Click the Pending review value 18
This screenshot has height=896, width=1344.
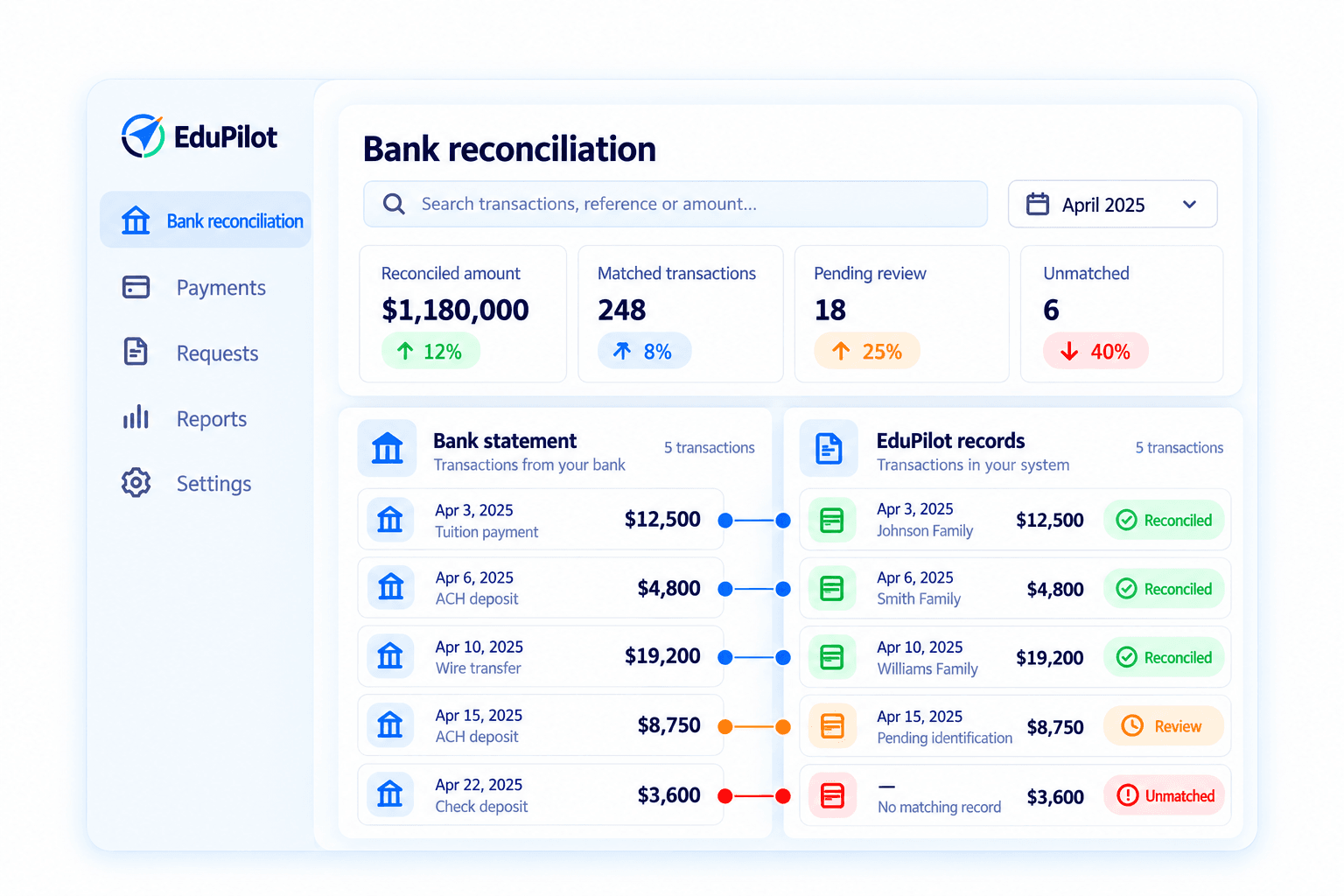(830, 310)
